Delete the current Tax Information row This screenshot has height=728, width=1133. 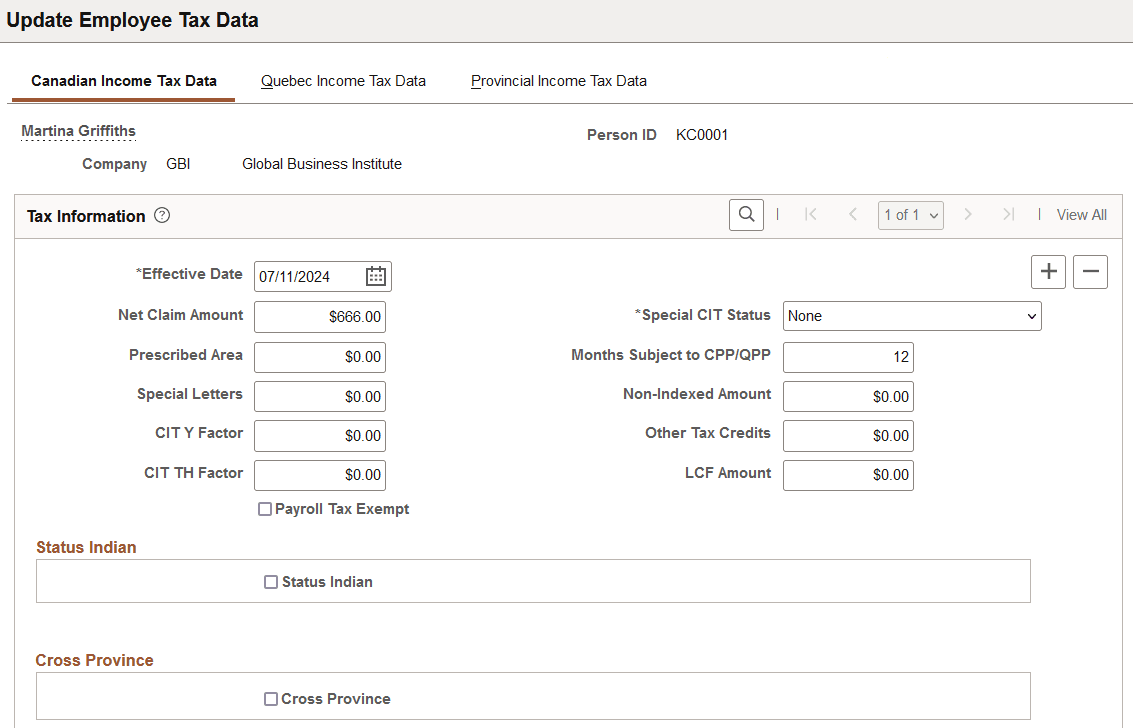(1090, 271)
